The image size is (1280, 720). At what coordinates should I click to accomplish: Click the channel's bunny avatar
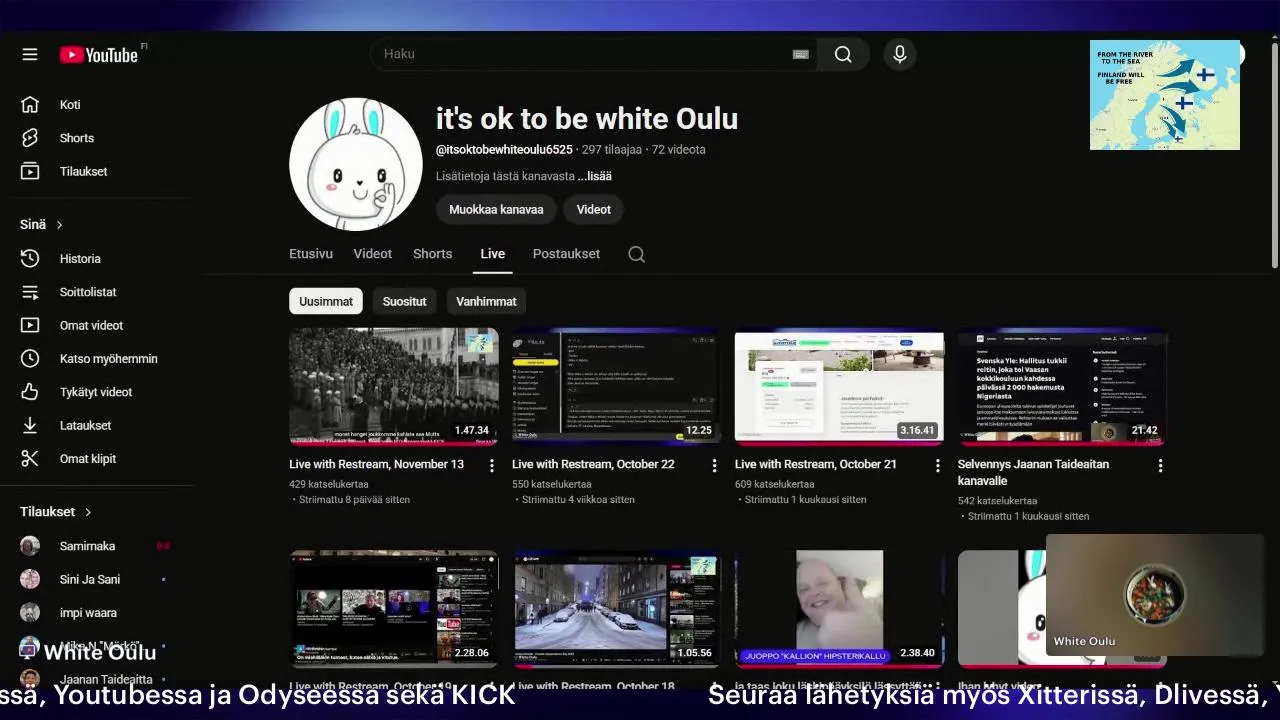(x=355, y=164)
